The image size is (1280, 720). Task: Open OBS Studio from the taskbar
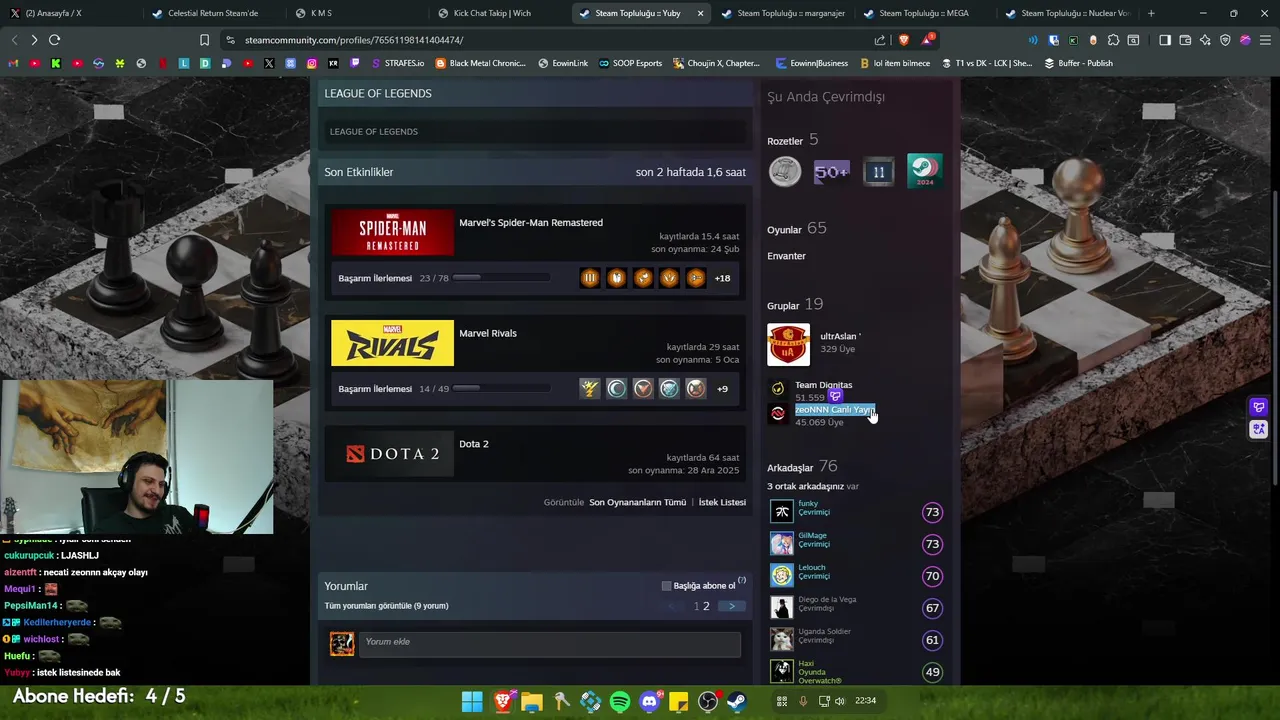coord(708,701)
